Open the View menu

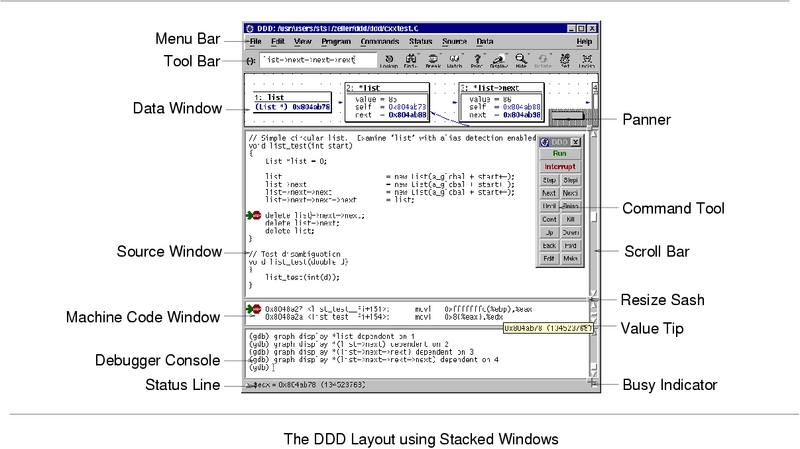click(303, 42)
